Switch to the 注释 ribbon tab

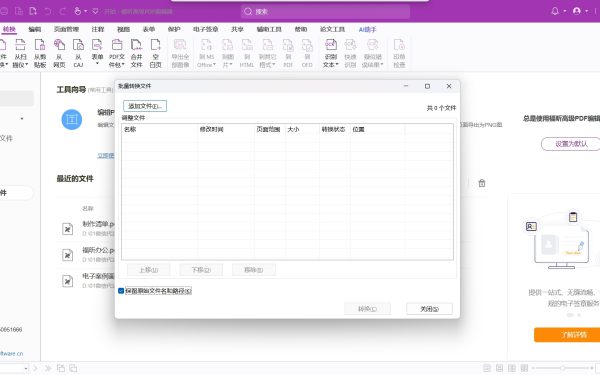coord(98,29)
